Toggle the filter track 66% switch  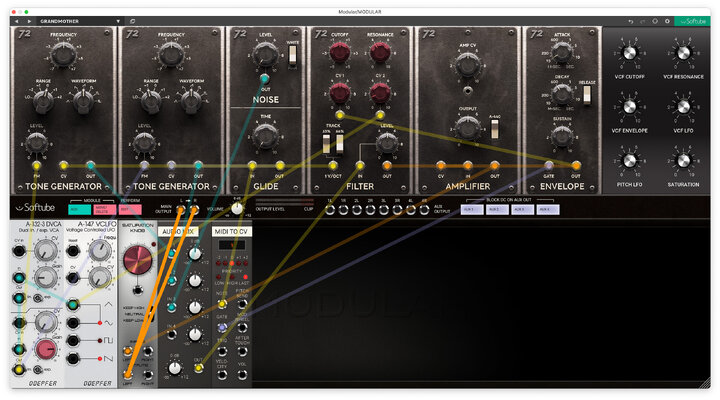click(x=340, y=144)
